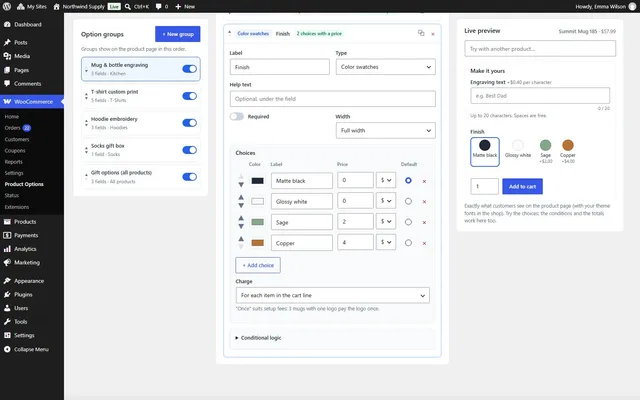Open price unit dropdown for Copper
This screenshot has height=400, width=640.
coord(386,242)
